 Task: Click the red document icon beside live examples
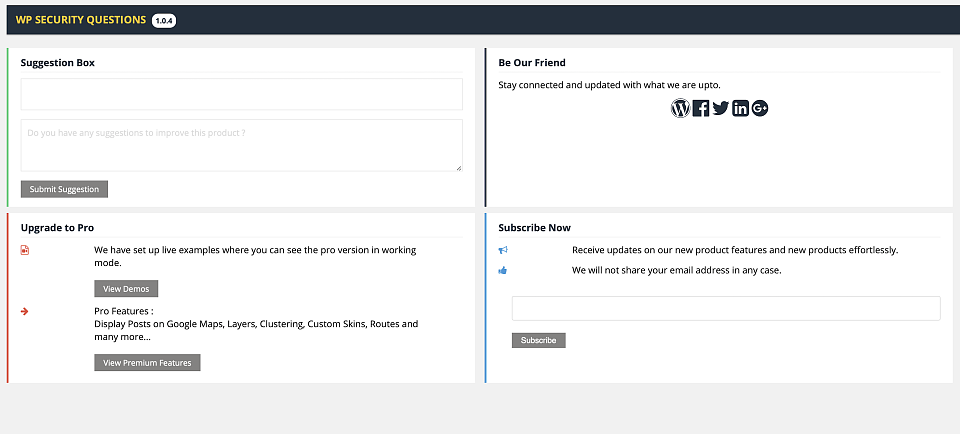coord(25,250)
